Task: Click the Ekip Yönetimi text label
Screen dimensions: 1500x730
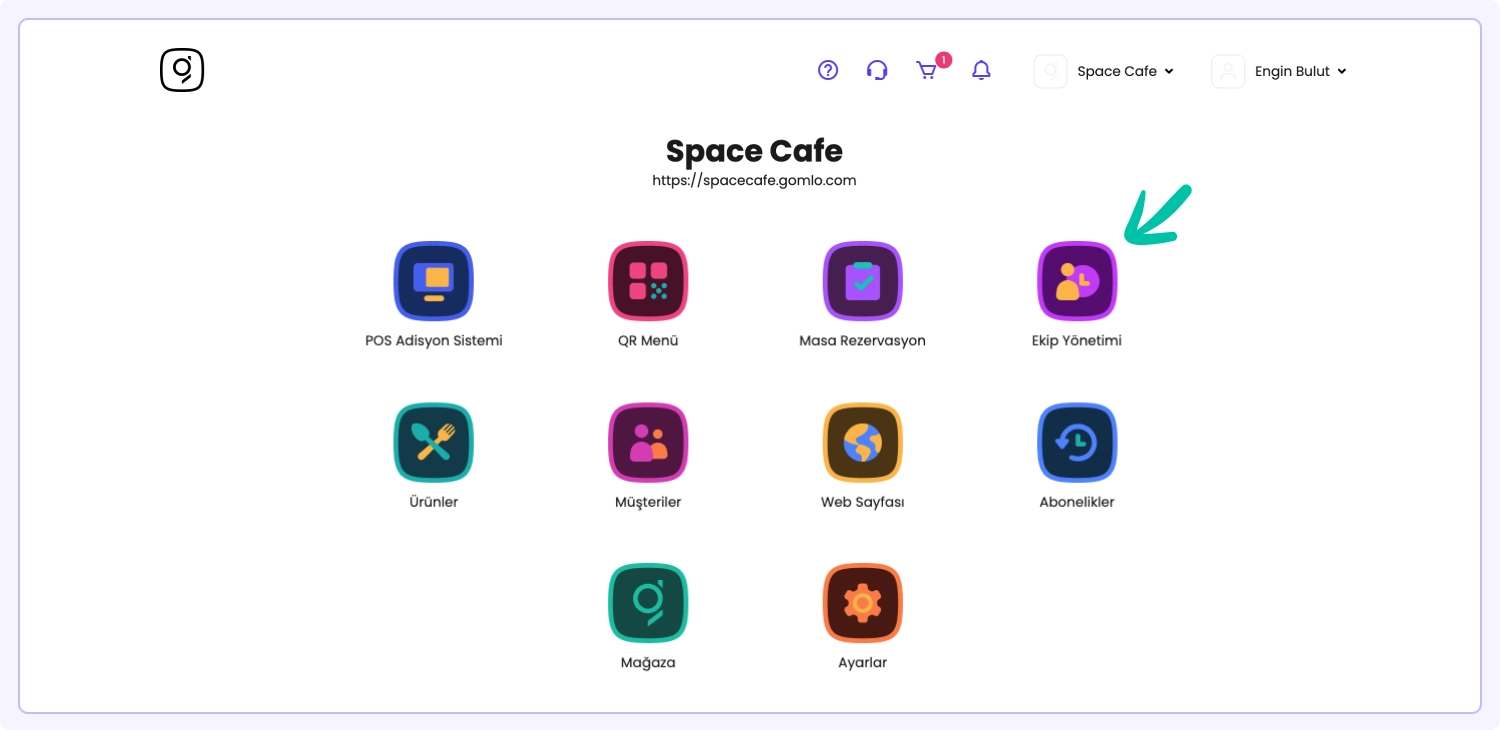Action: (1077, 340)
